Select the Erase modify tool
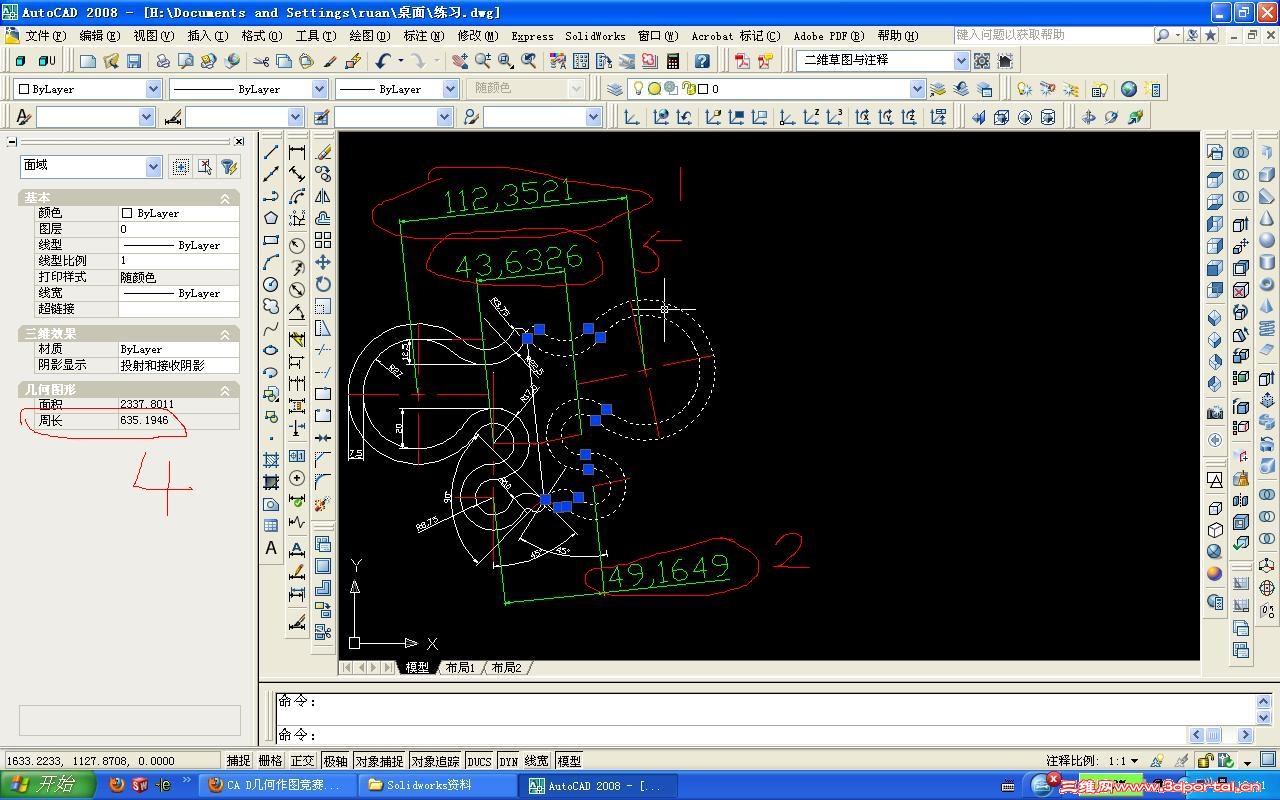The image size is (1280, 800). tap(323, 152)
